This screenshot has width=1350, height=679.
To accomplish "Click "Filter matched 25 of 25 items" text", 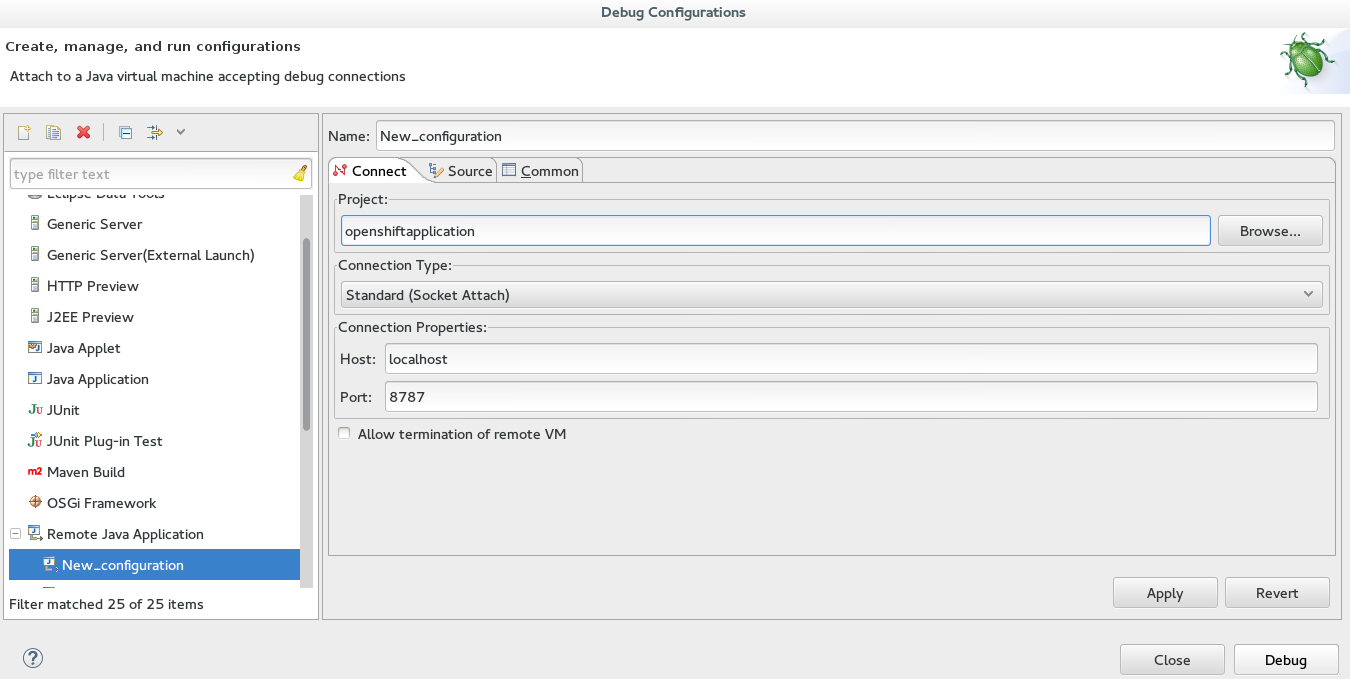I will click(106, 604).
